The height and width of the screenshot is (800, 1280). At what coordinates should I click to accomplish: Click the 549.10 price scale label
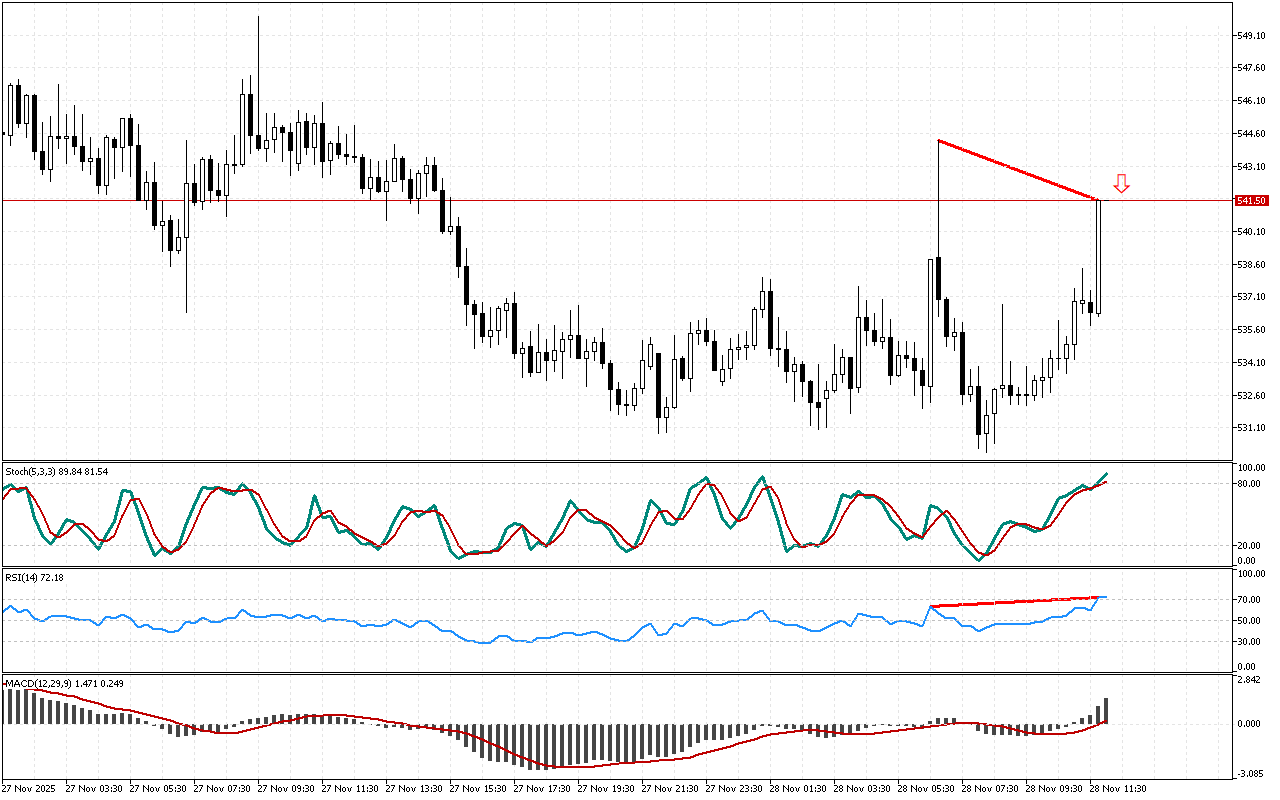point(1251,36)
